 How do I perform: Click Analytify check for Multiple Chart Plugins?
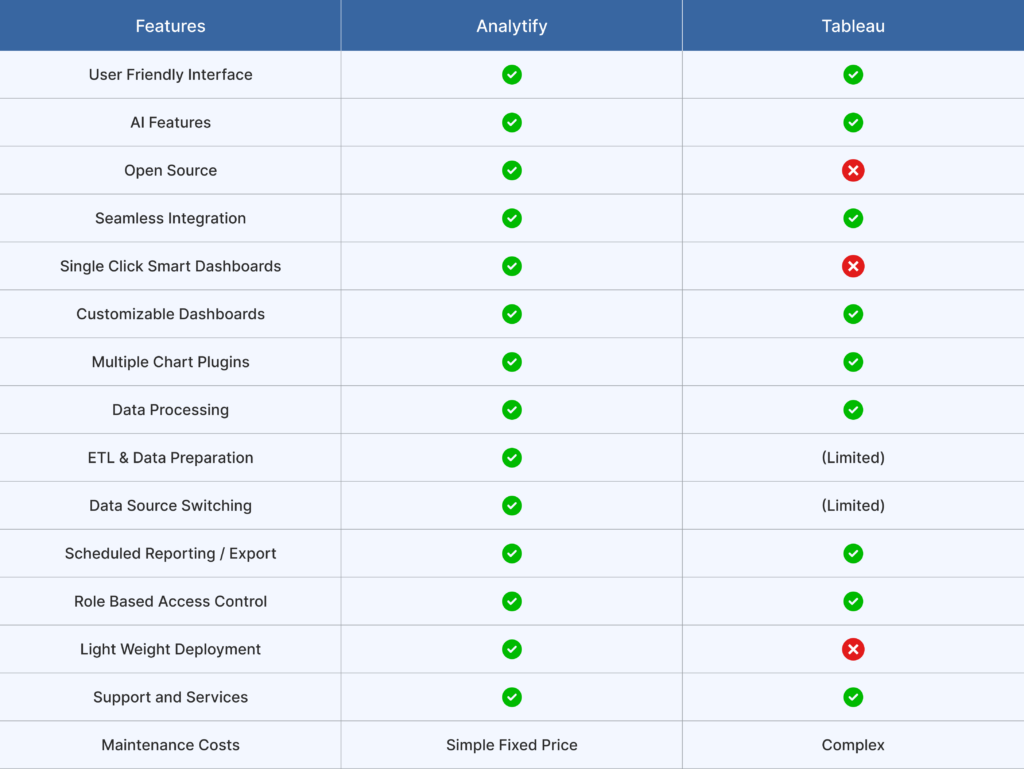pyautogui.click(x=512, y=362)
